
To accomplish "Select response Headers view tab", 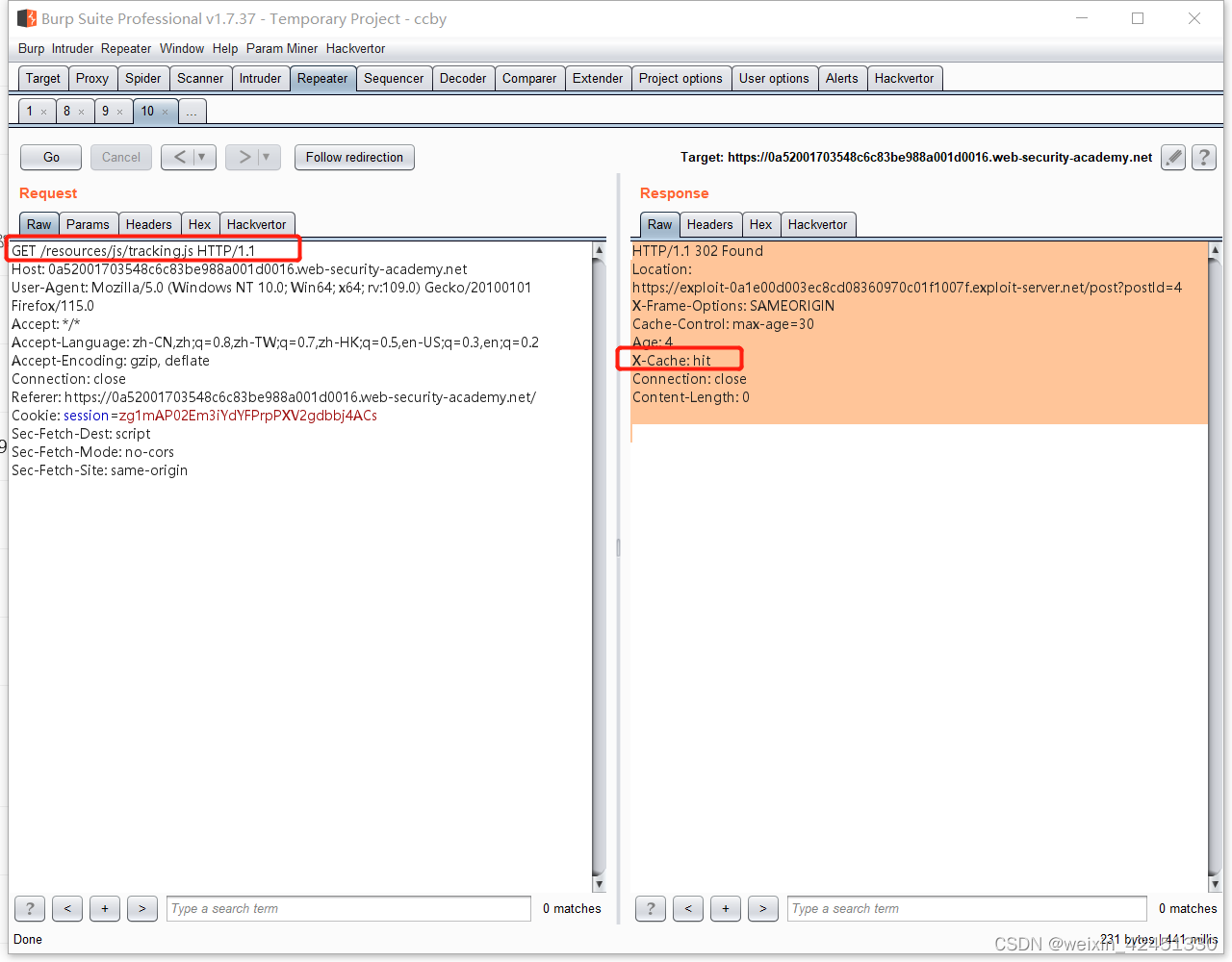I will (x=709, y=224).
